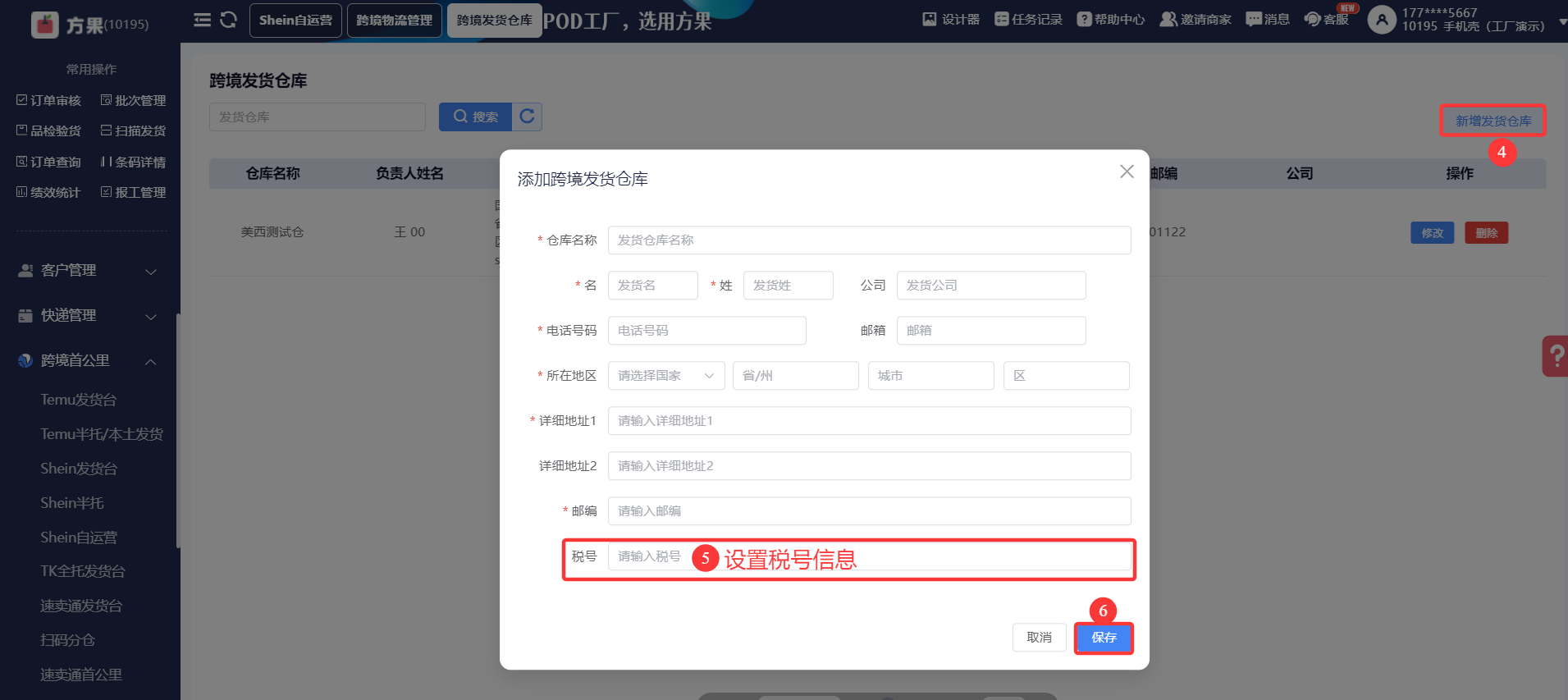Click the 电话号码 input field

coord(707,331)
